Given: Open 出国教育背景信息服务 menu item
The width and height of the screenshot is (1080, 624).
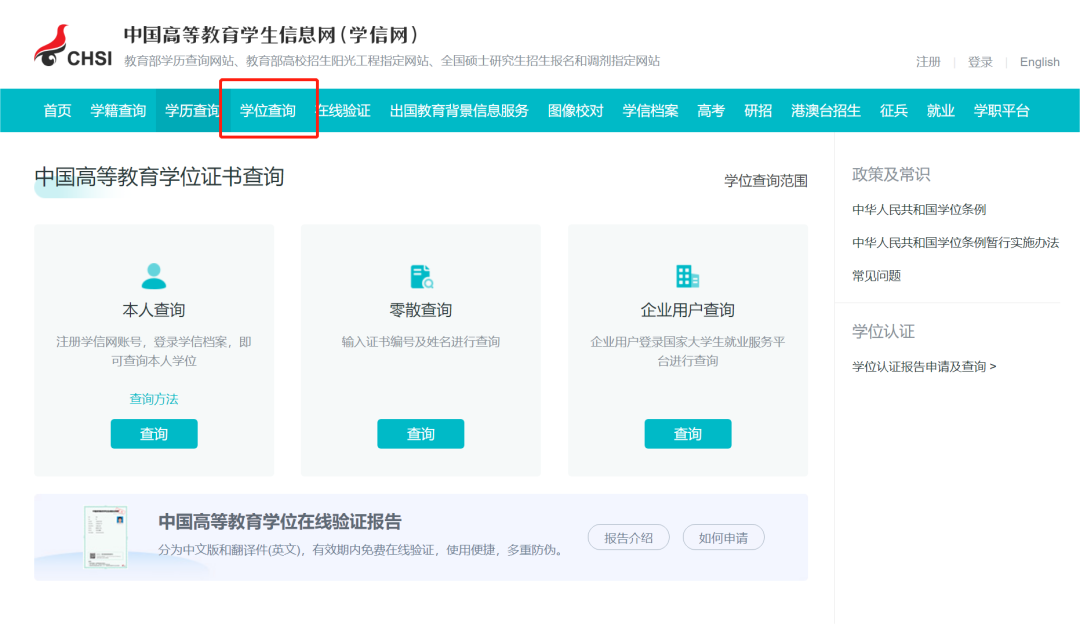Looking at the screenshot, I should tap(459, 111).
